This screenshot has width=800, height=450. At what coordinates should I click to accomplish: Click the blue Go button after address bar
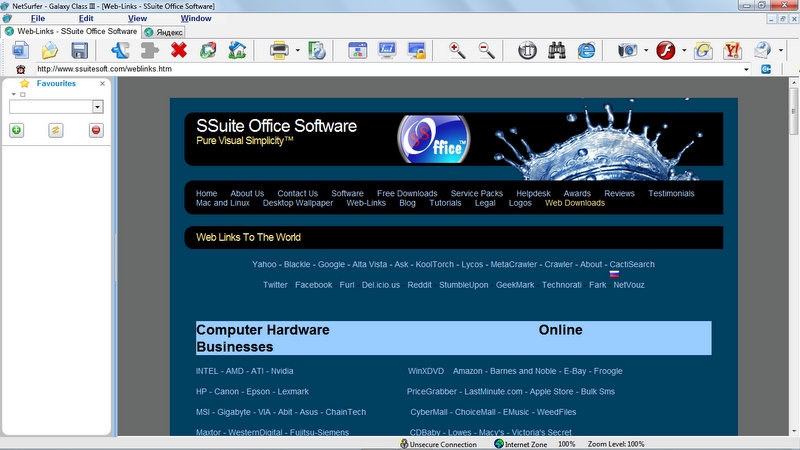click(x=766, y=69)
